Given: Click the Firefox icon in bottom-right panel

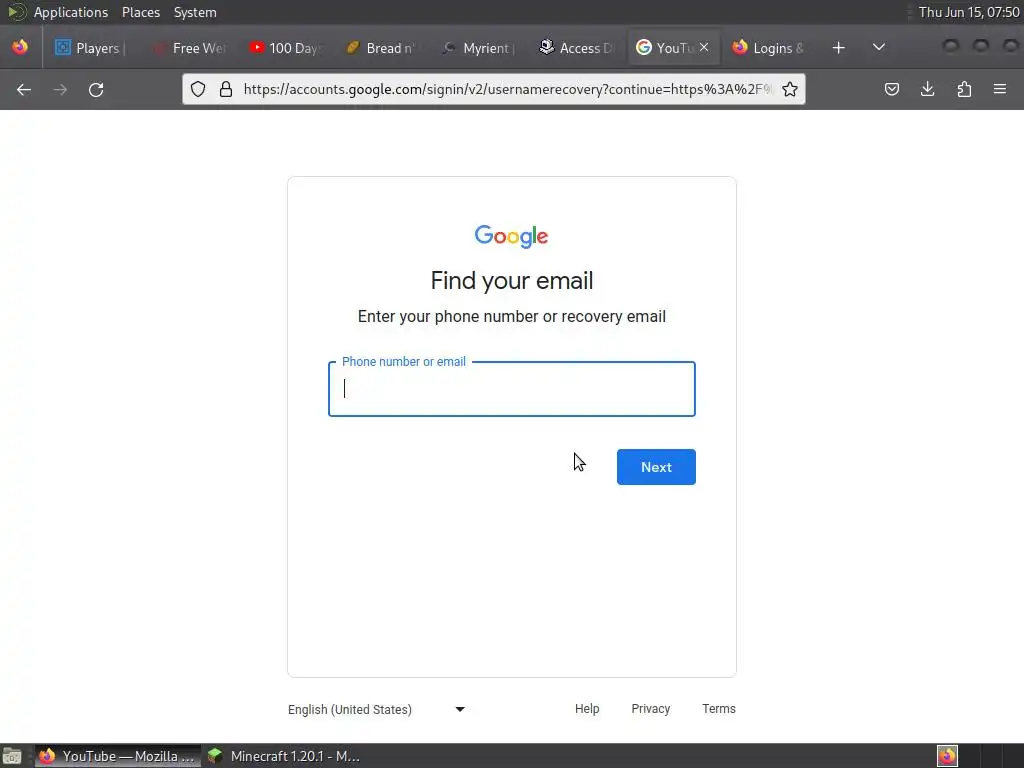Looking at the screenshot, I should click(x=947, y=756).
